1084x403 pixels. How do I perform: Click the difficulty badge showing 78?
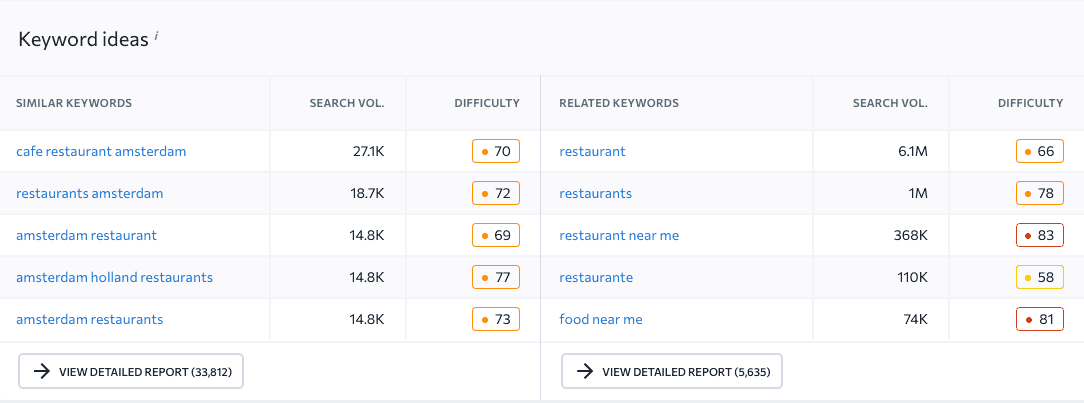[1039, 194]
